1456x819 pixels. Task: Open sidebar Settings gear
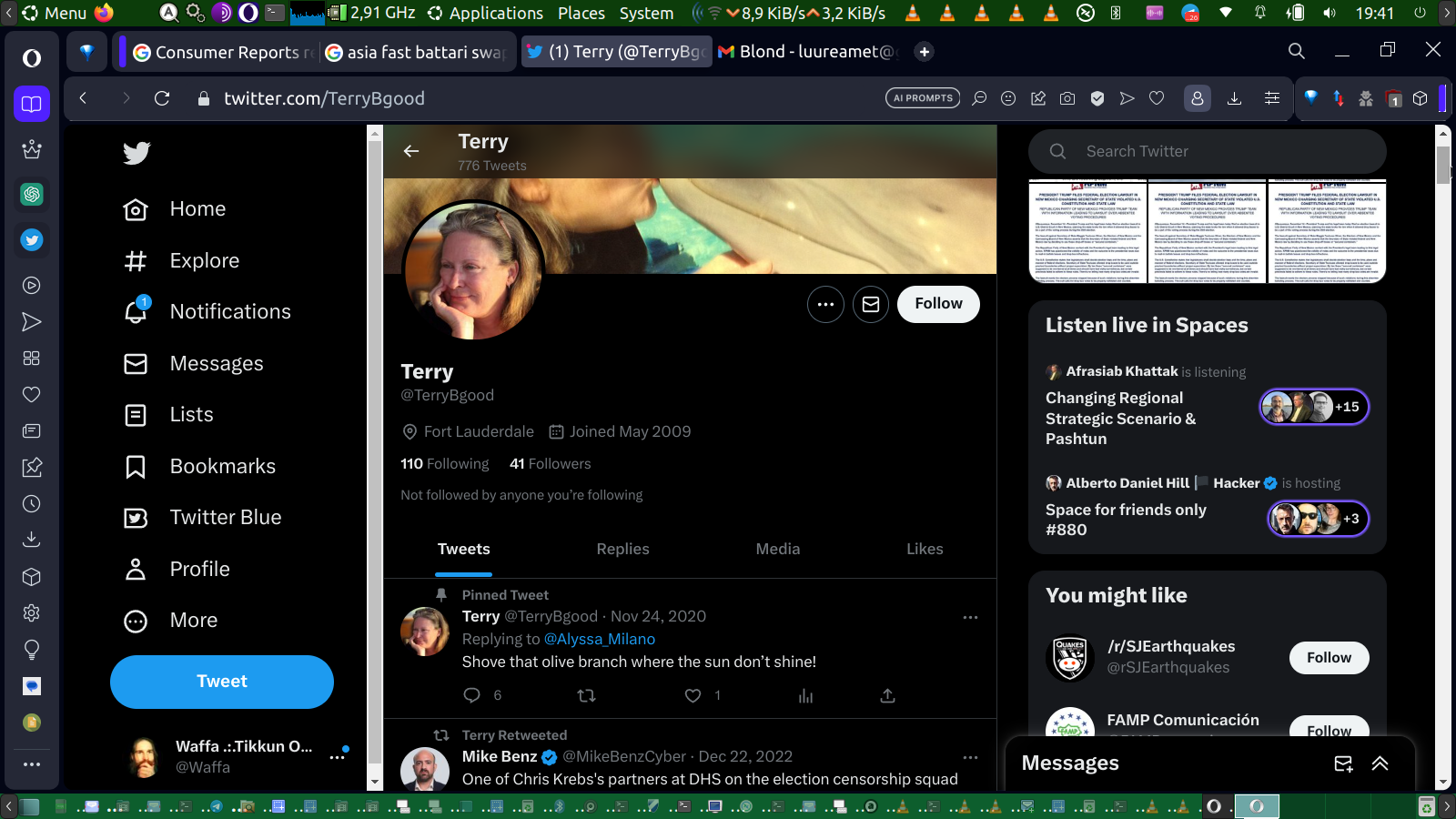pos(32,613)
